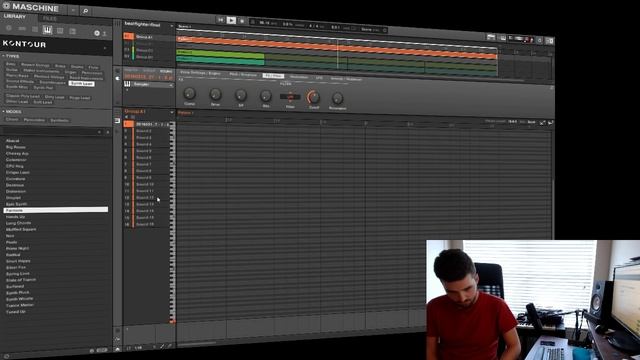640x360 pixels.
Task: Select the Groups file type icon in browser
Action: pos(22,29)
